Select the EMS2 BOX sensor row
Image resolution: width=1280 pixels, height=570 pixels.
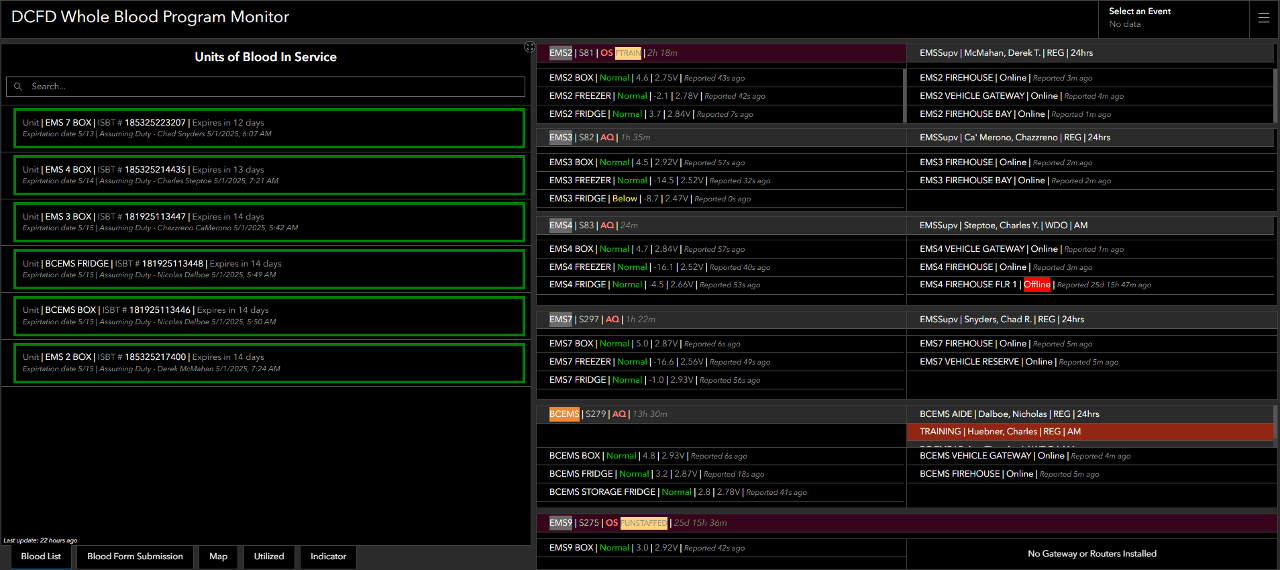pos(721,78)
